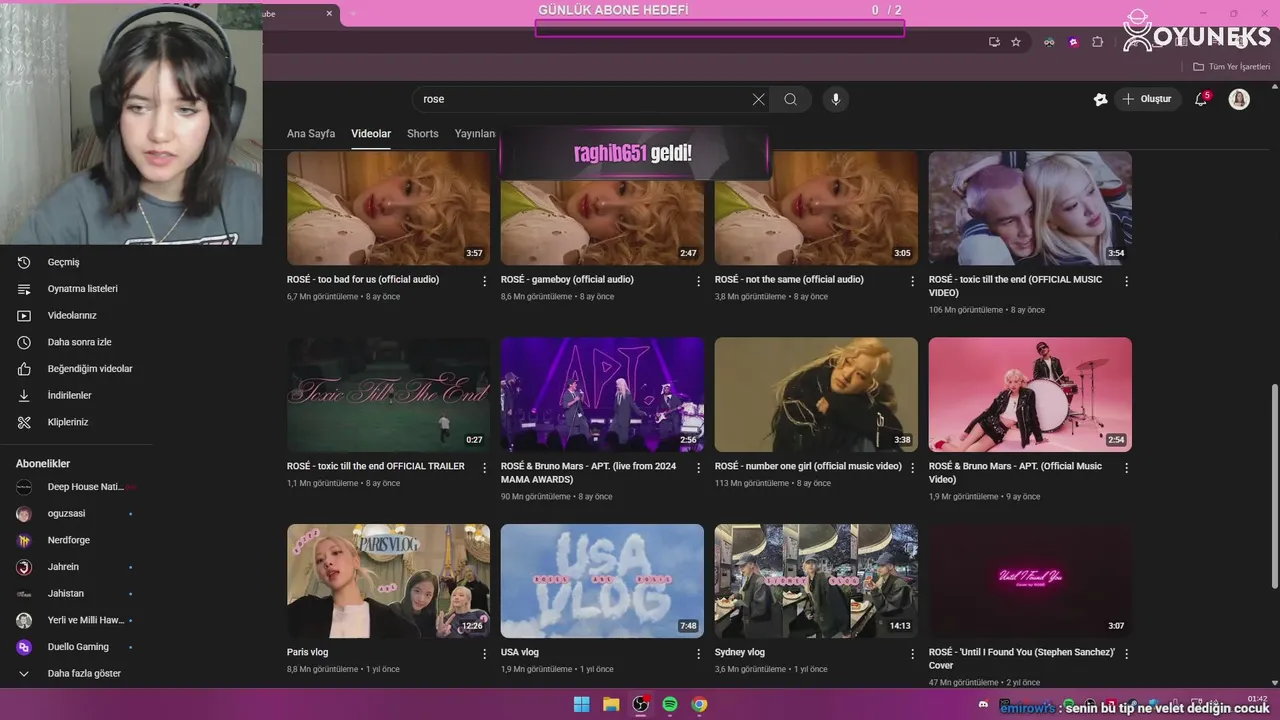
Task: Open options for 'toxic till the end OFFICIAL TRAILER'
Action: click(x=485, y=468)
